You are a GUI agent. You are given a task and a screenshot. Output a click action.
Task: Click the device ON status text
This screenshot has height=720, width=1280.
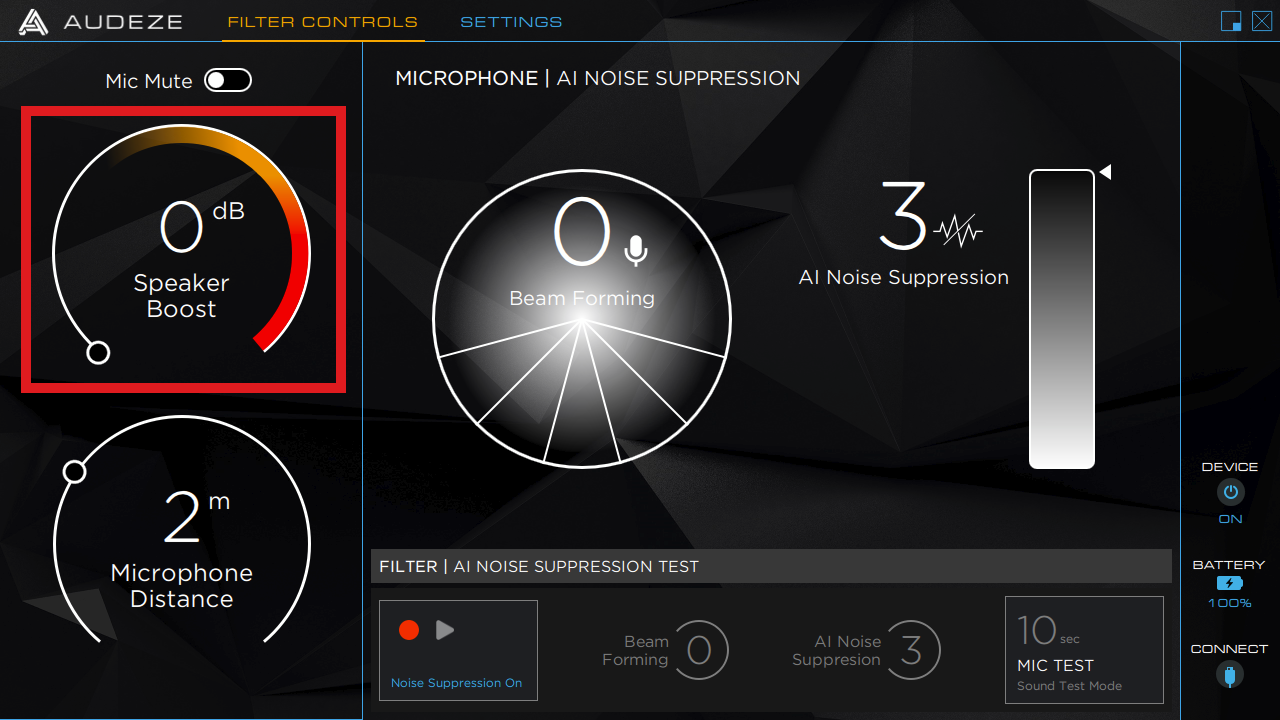point(1230,519)
